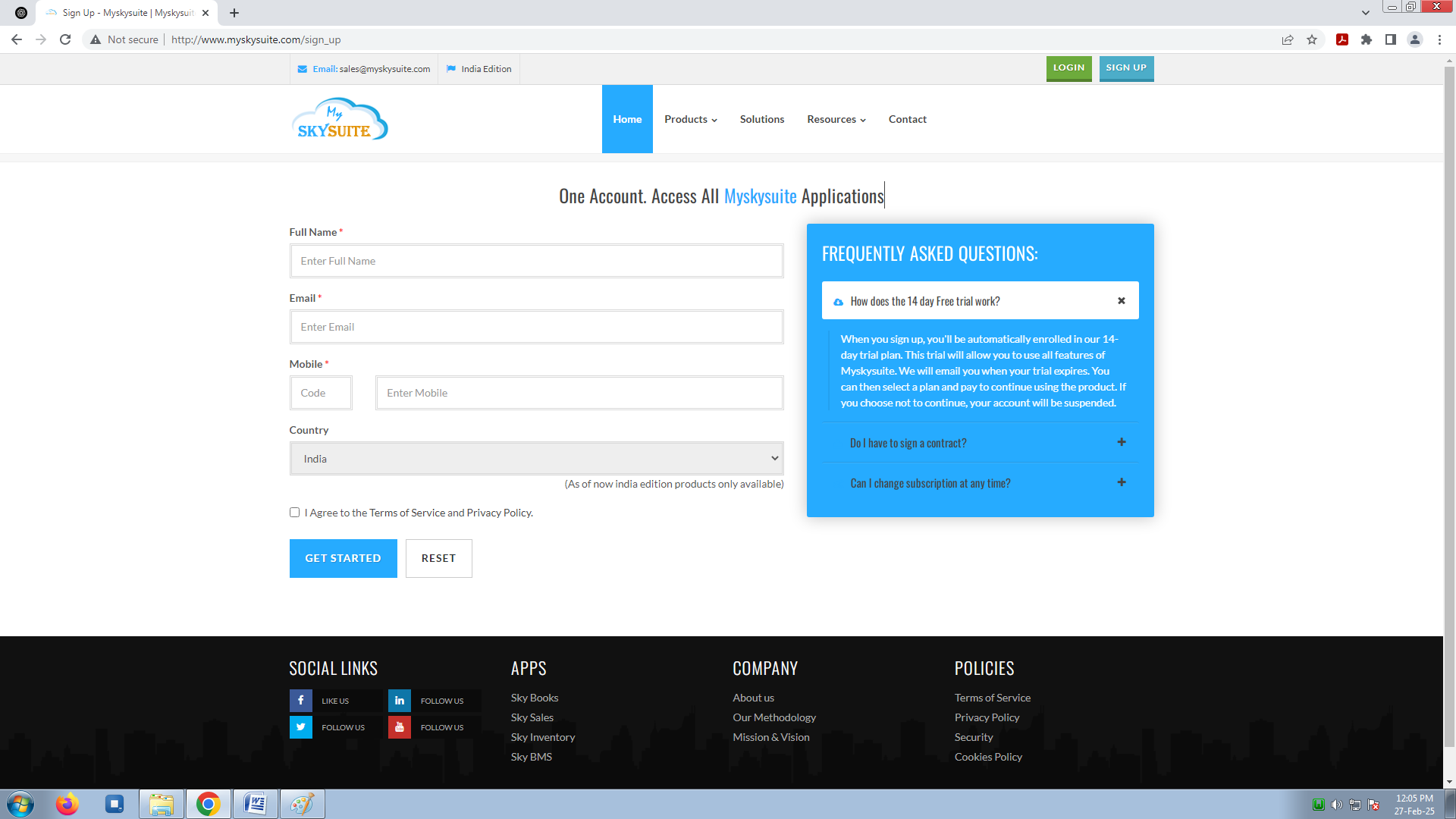
Task: Click the browser back arrow
Action: [17, 39]
